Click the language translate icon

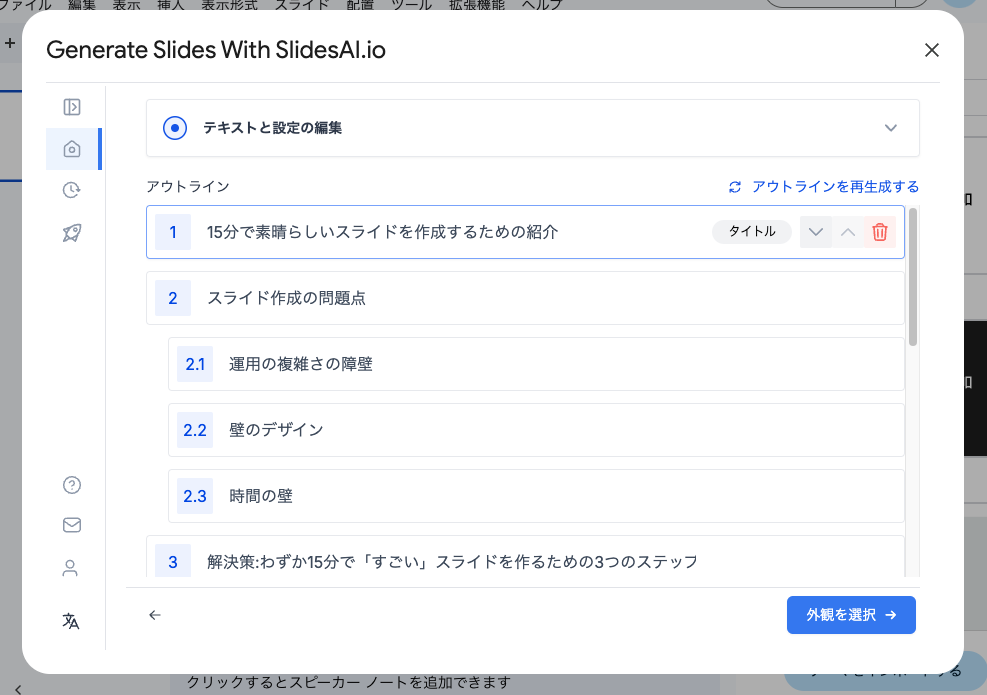click(71, 621)
